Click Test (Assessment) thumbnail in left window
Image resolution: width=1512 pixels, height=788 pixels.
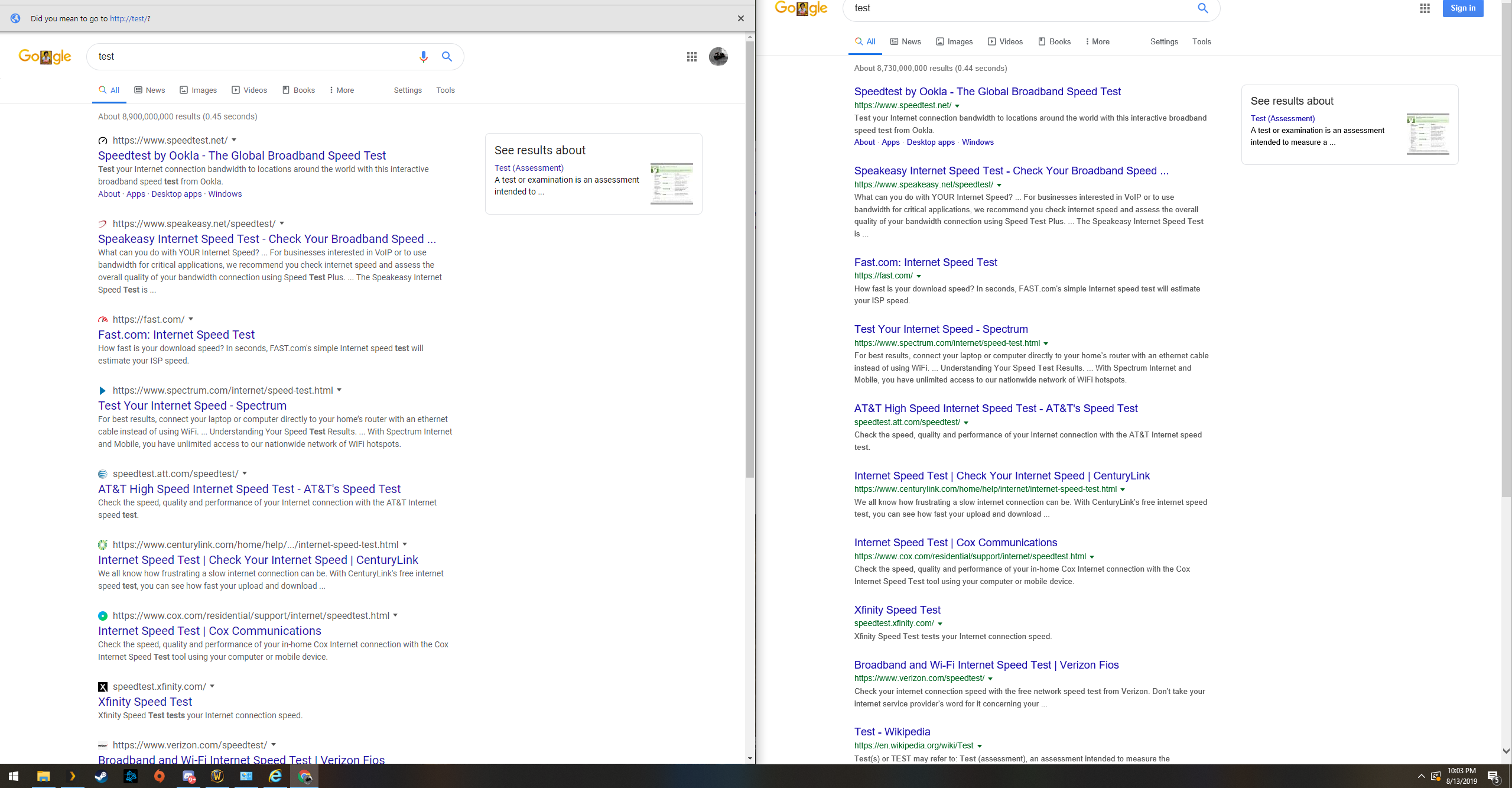point(671,184)
